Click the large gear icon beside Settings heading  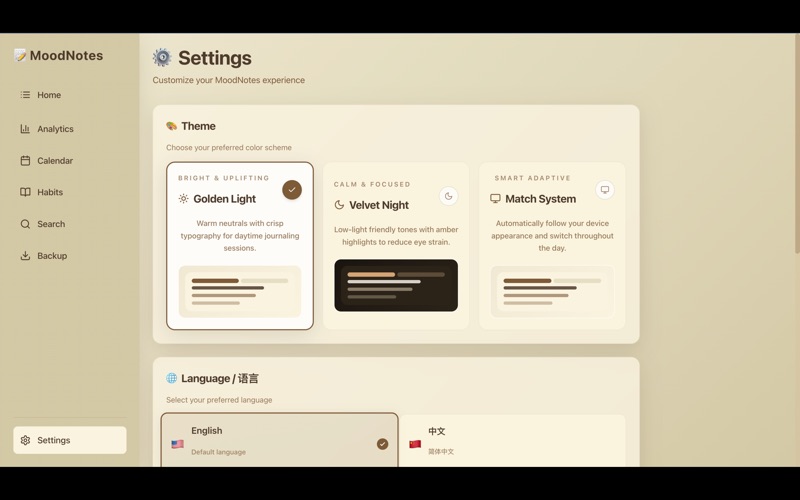click(x=162, y=58)
